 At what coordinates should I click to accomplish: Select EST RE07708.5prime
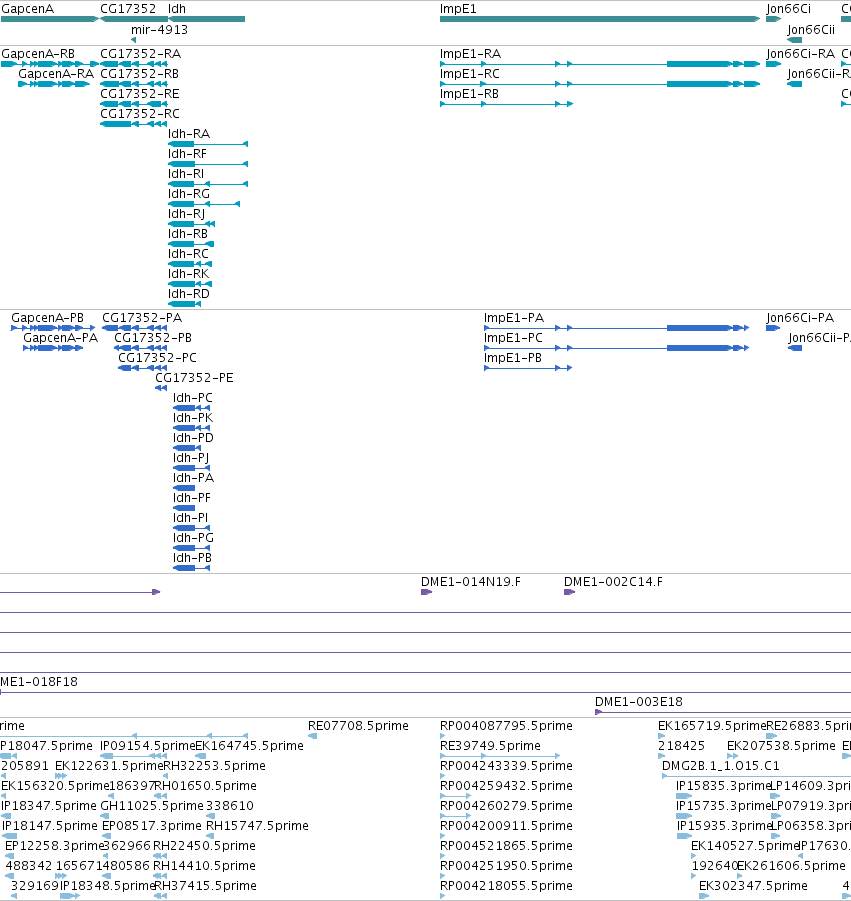313,736
